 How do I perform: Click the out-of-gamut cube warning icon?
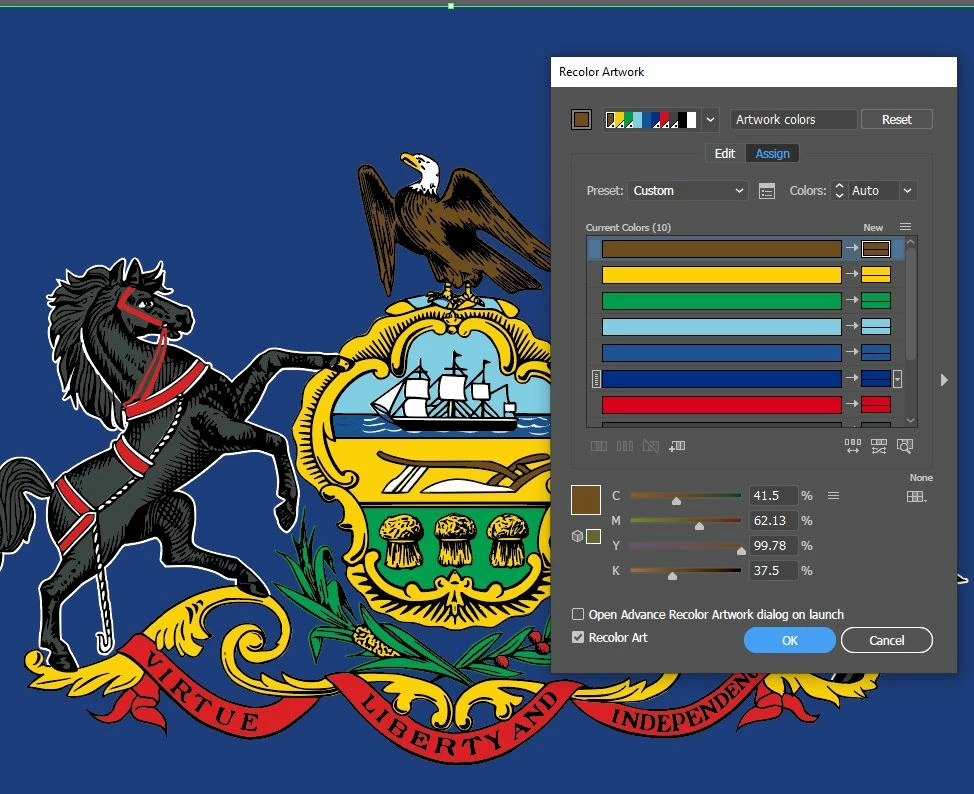point(577,536)
